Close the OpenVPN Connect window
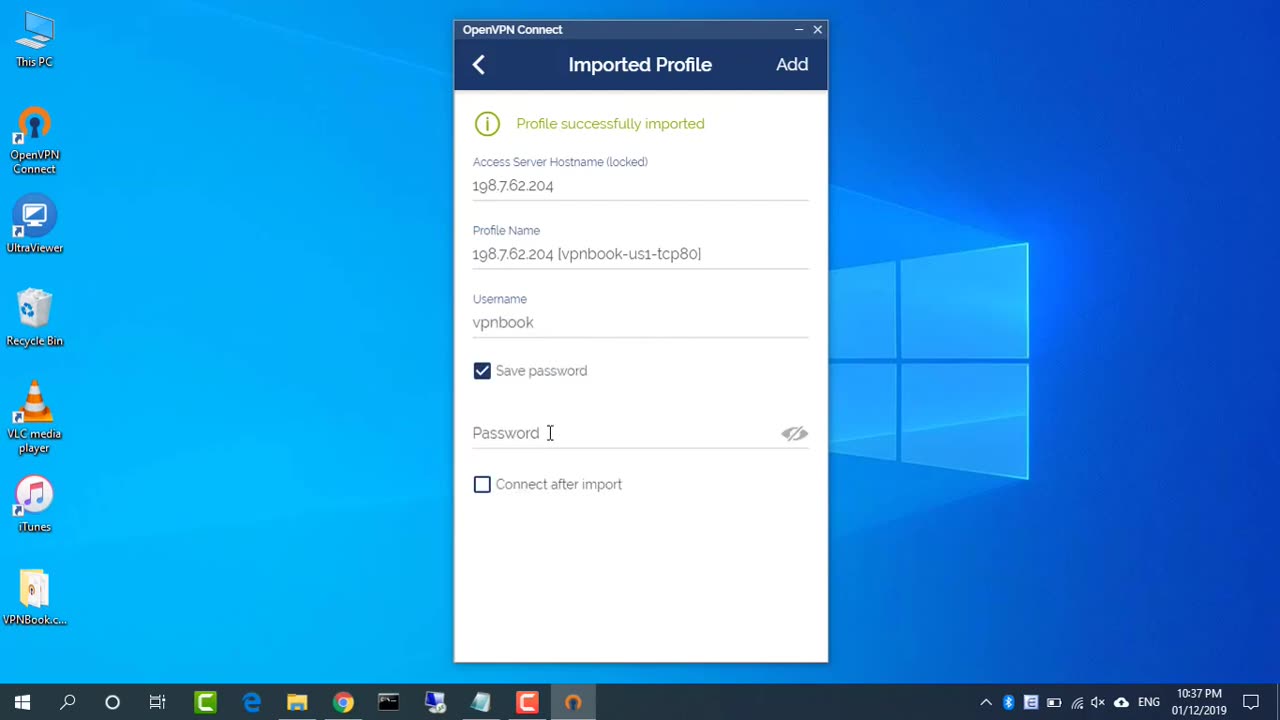1280x720 pixels. click(818, 30)
